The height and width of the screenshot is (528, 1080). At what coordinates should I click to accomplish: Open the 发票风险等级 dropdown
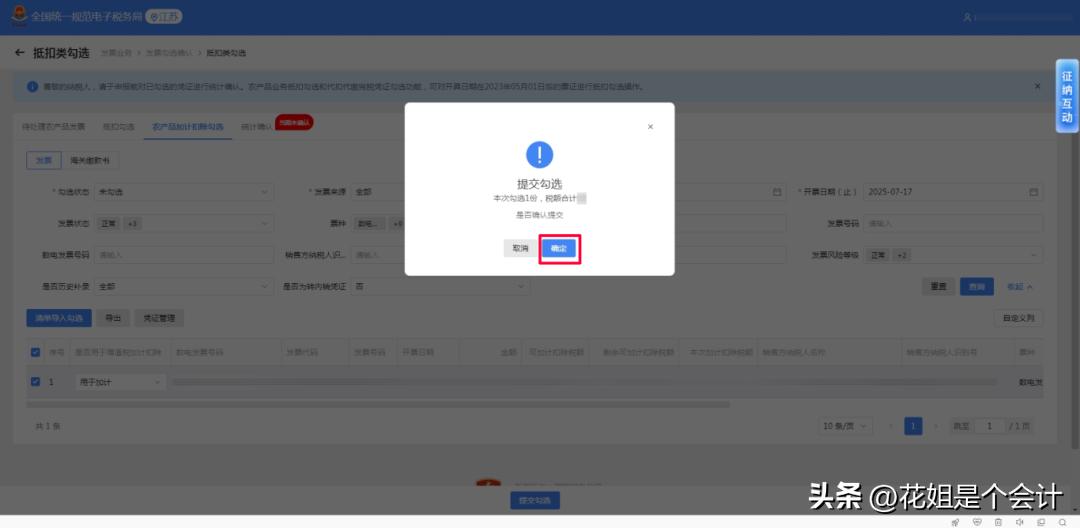coord(953,255)
